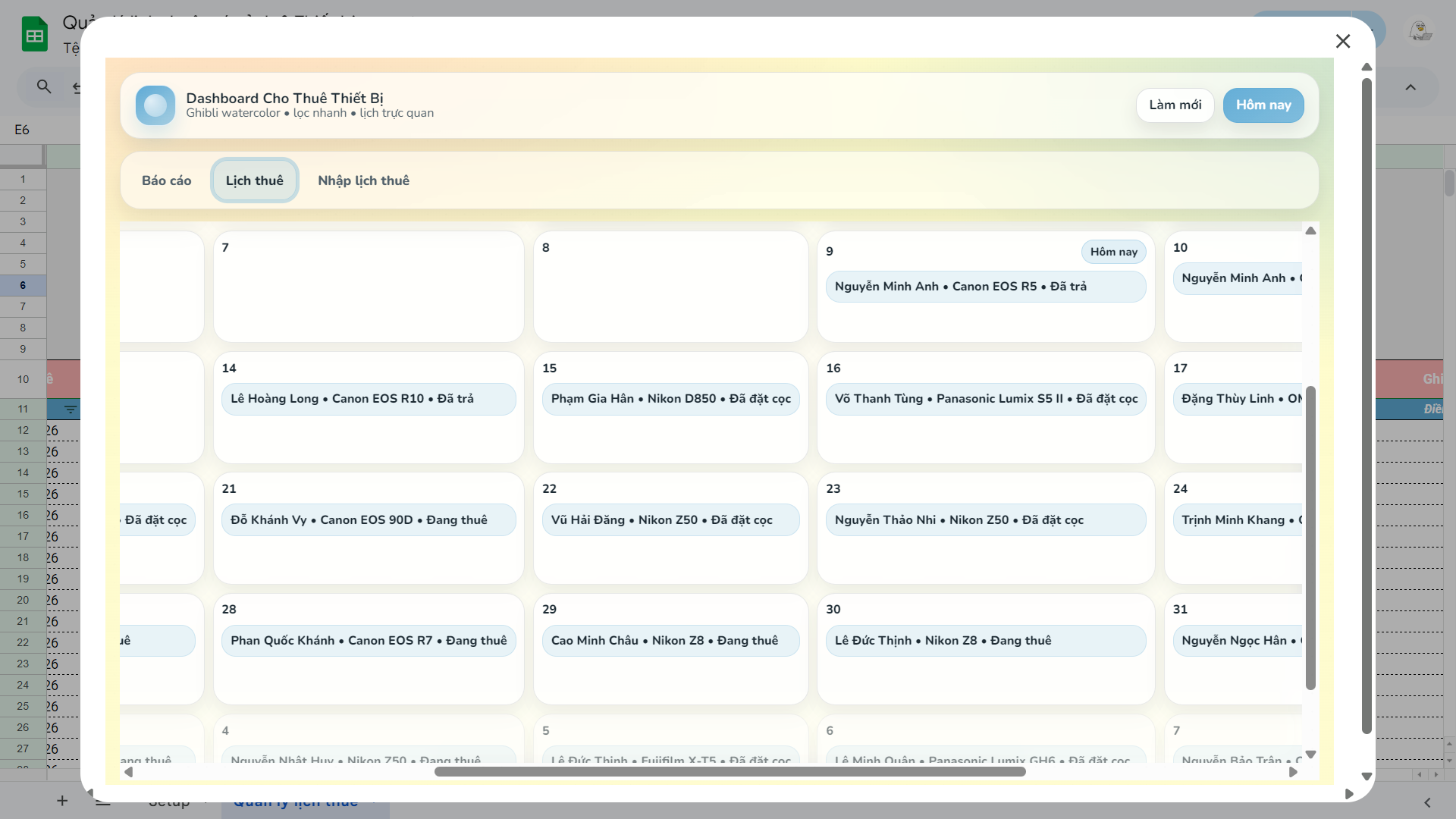Viewport: 1456px width, 819px height.
Task: Click the Google Sheets logo icon
Action: pos(35,35)
